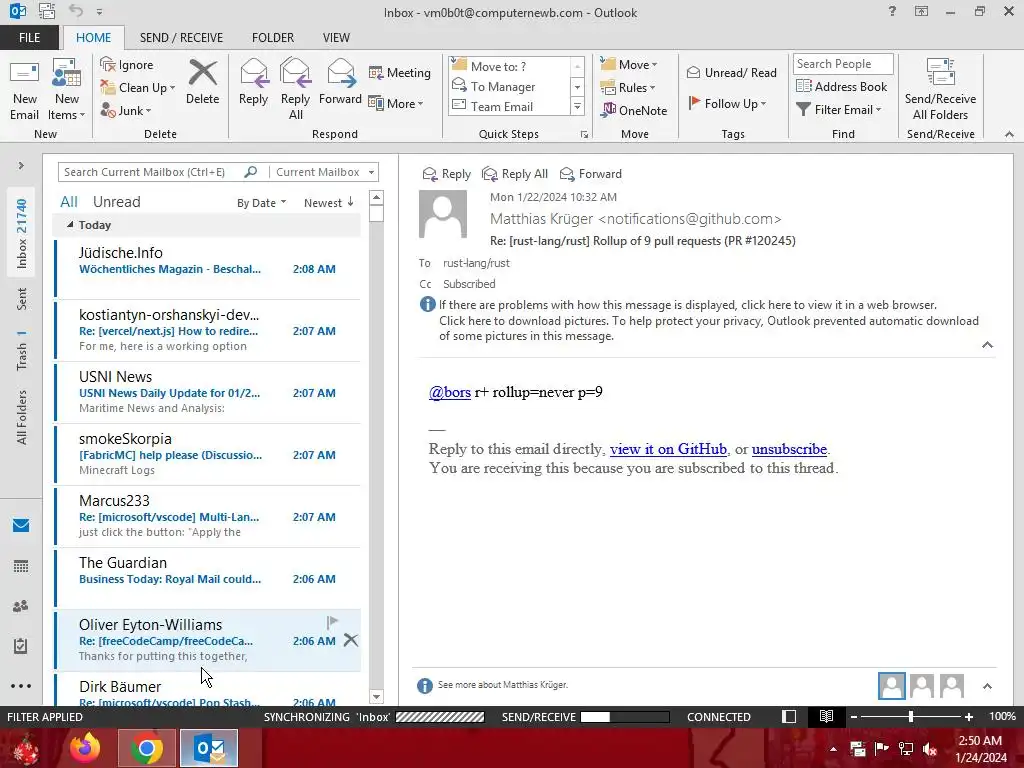Screen dimensions: 1024x768
Task: Create a New Email
Action: [24, 90]
